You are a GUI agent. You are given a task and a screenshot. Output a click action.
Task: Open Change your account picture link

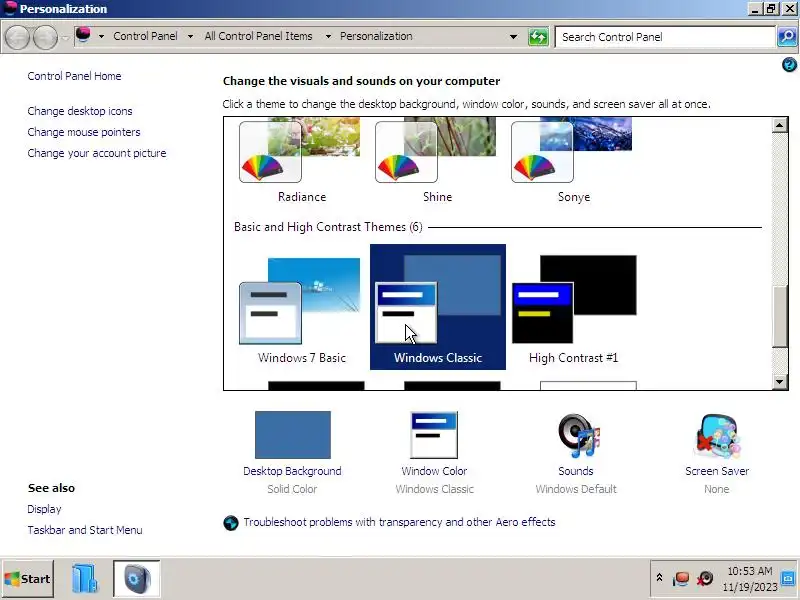pyautogui.click(x=97, y=153)
